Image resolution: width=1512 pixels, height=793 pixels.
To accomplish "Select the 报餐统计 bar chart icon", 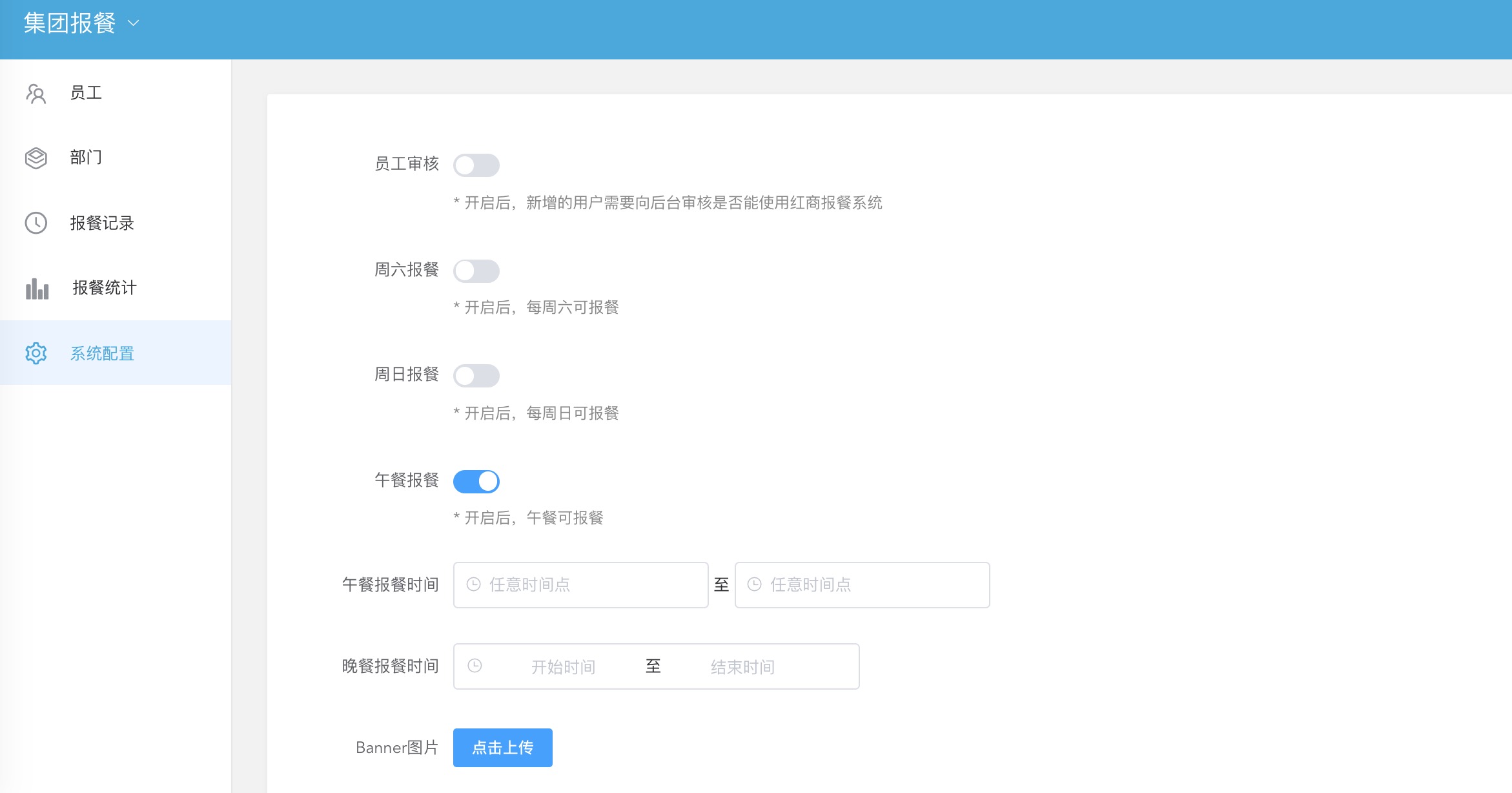I will [36, 289].
